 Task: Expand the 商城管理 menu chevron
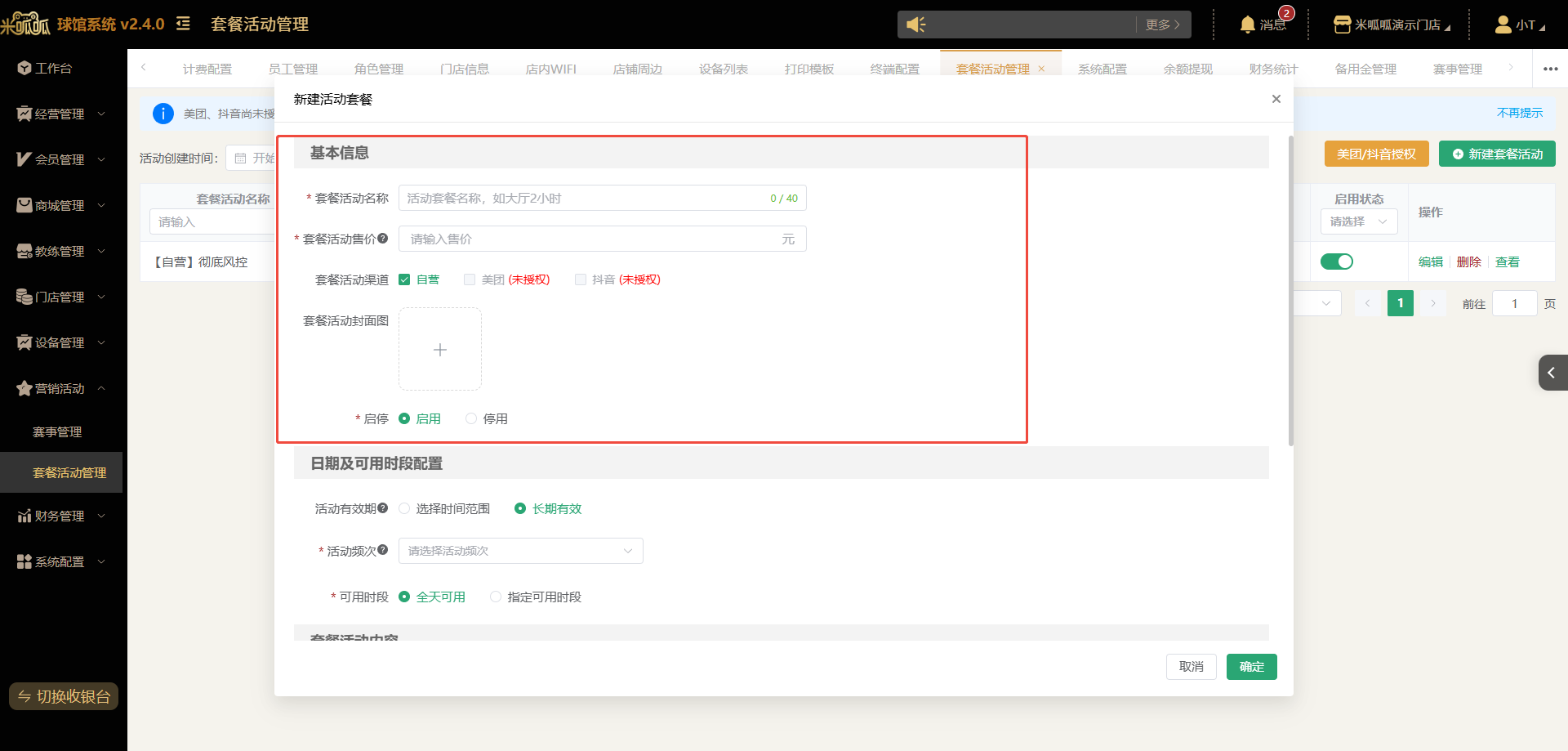click(101, 205)
